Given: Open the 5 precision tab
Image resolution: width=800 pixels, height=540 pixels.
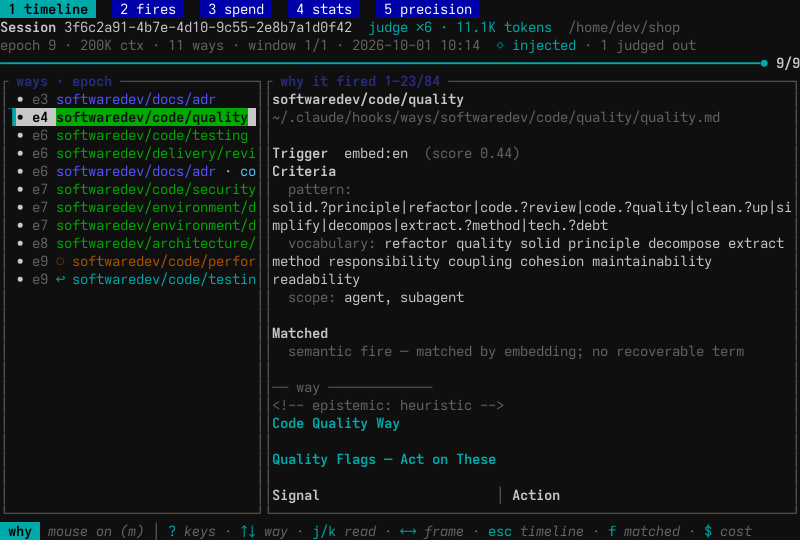Looking at the screenshot, I should coord(428,9).
